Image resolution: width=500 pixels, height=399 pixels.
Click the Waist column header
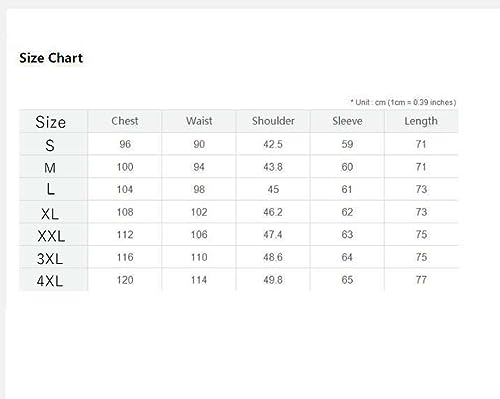(199, 121)
